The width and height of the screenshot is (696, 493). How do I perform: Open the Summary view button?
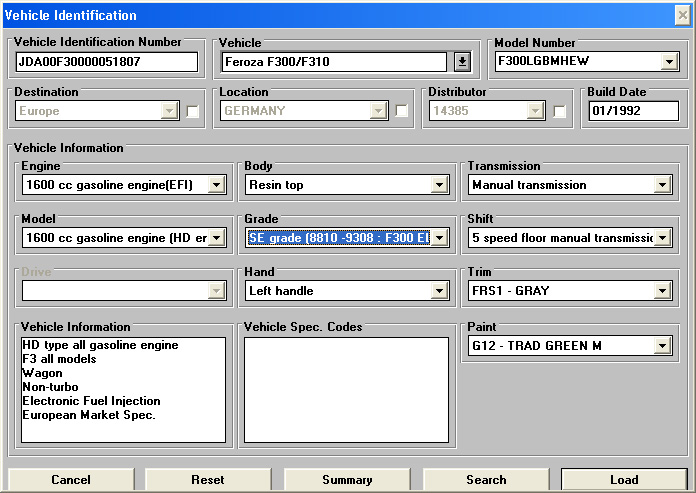coord(347,480)
